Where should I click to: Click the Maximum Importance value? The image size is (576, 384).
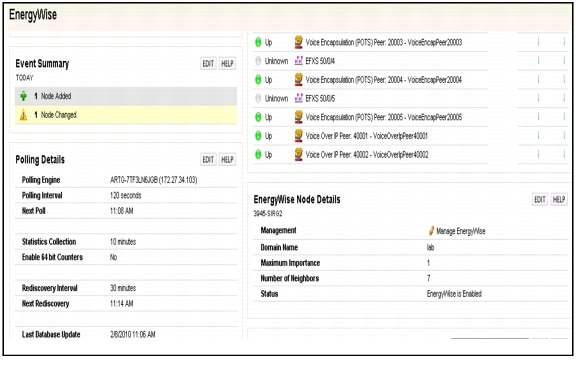click(x=428, y=263)
